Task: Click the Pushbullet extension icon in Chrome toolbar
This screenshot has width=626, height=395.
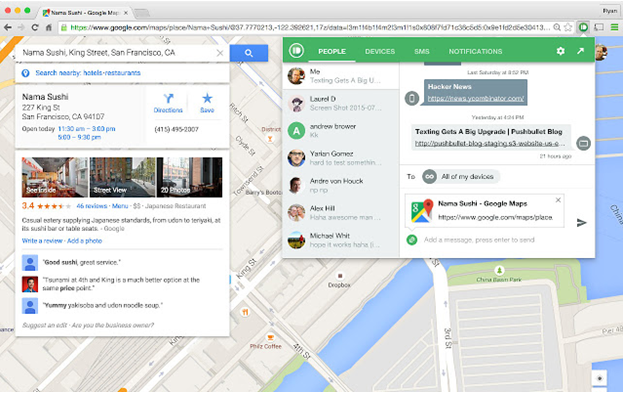Action: 583,27
